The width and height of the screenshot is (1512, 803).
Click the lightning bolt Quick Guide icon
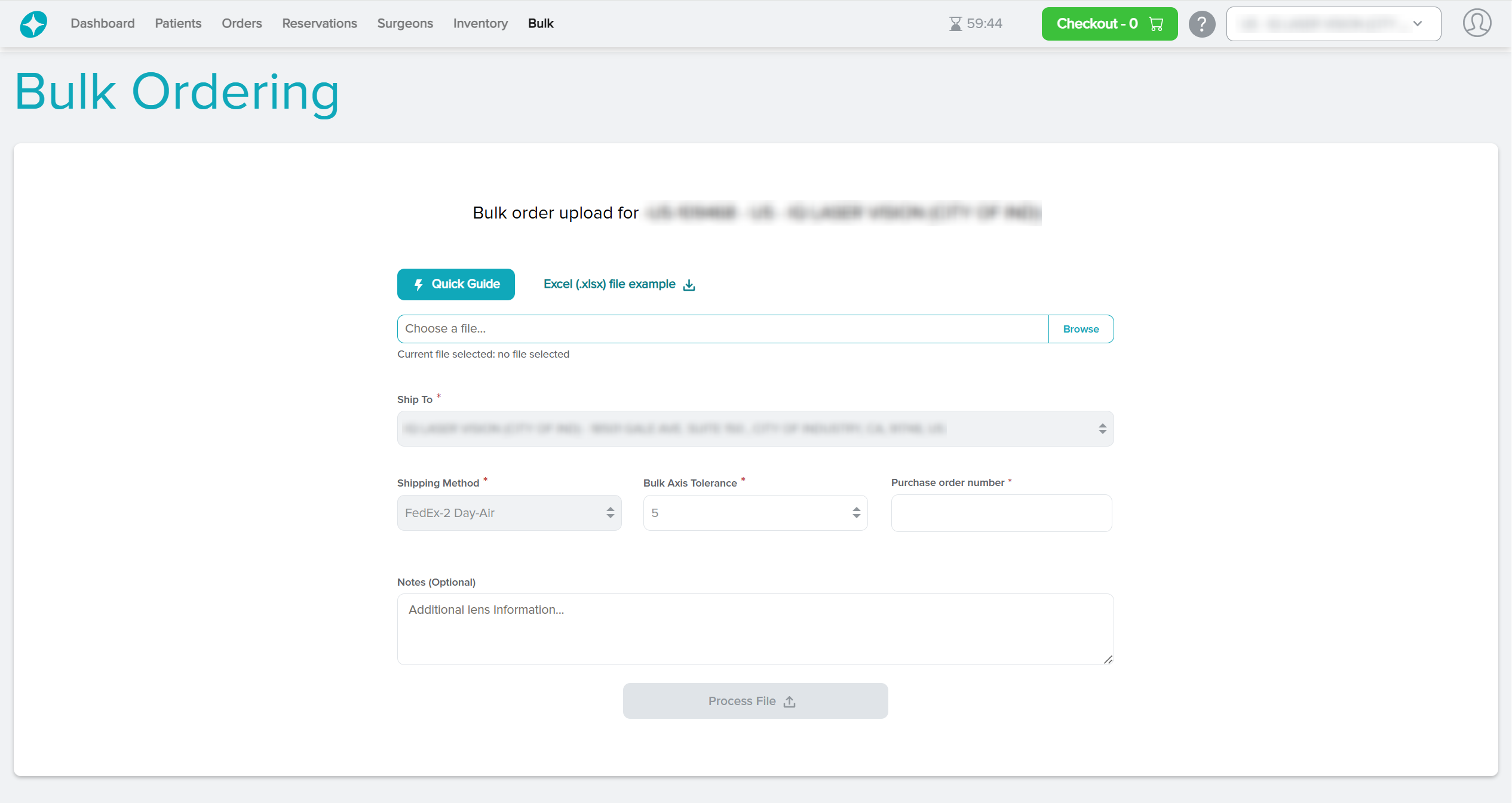click(x=418, y=285)
